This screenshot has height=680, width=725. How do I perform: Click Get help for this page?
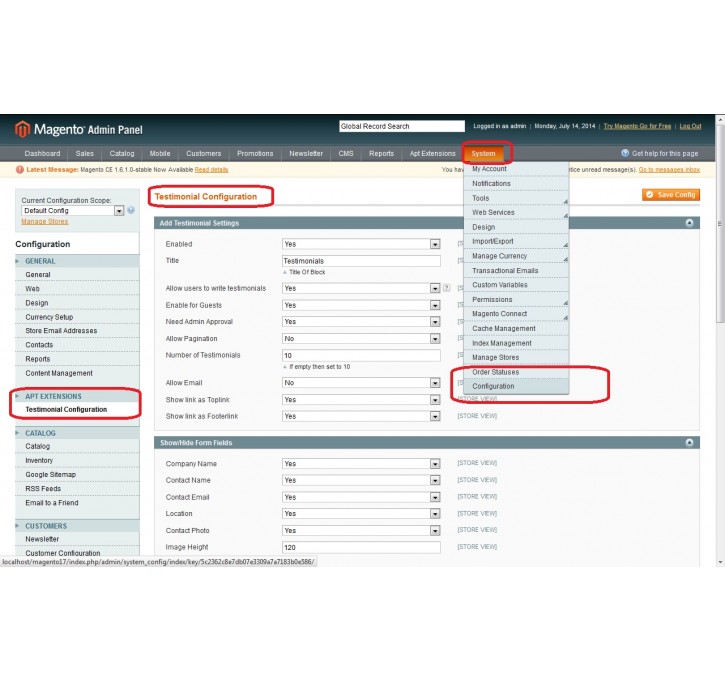point(665,153)
